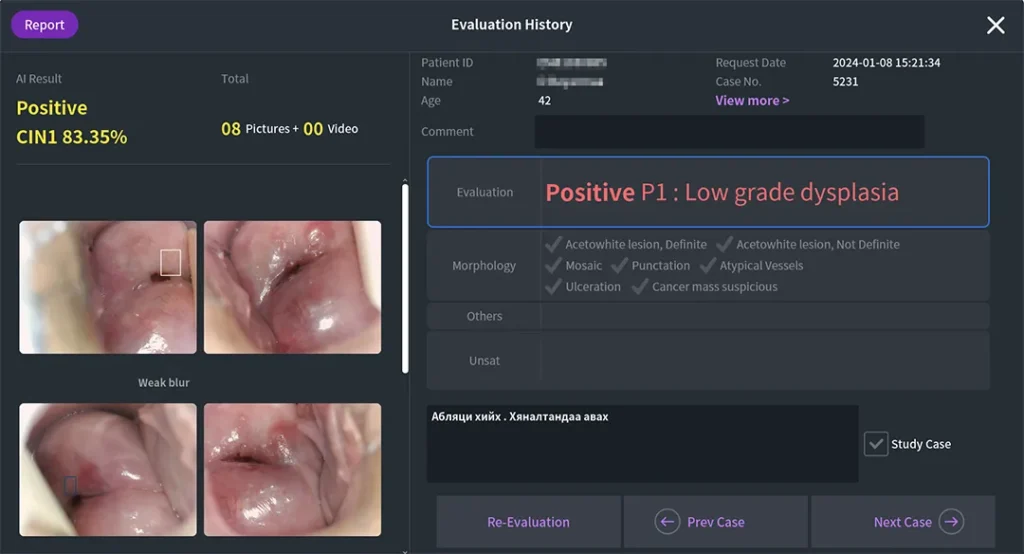Viewport: 1024px width, 554px height.
Task: Click the Re-Evaluation button
Action: pyautogui.click(x=528, y=522)
